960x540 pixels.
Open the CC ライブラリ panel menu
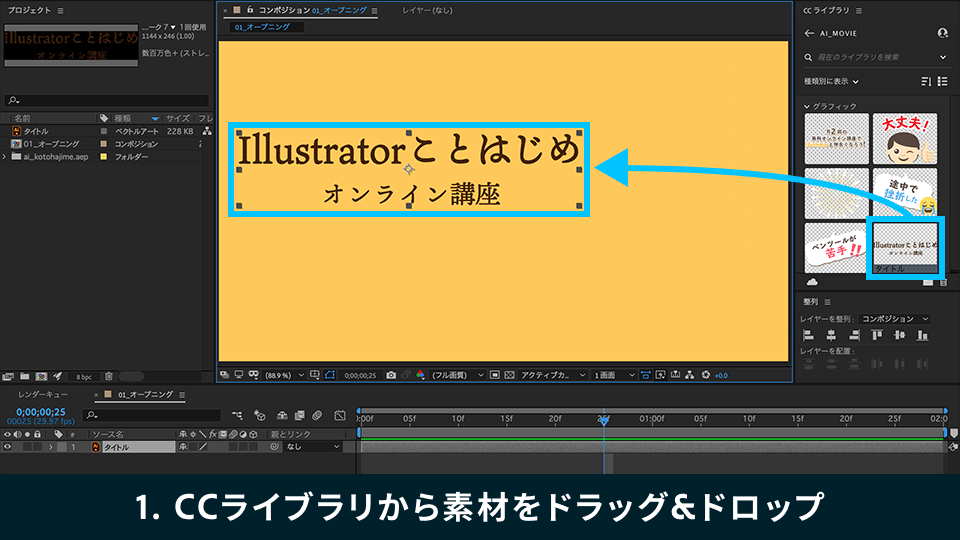[859, 10]
